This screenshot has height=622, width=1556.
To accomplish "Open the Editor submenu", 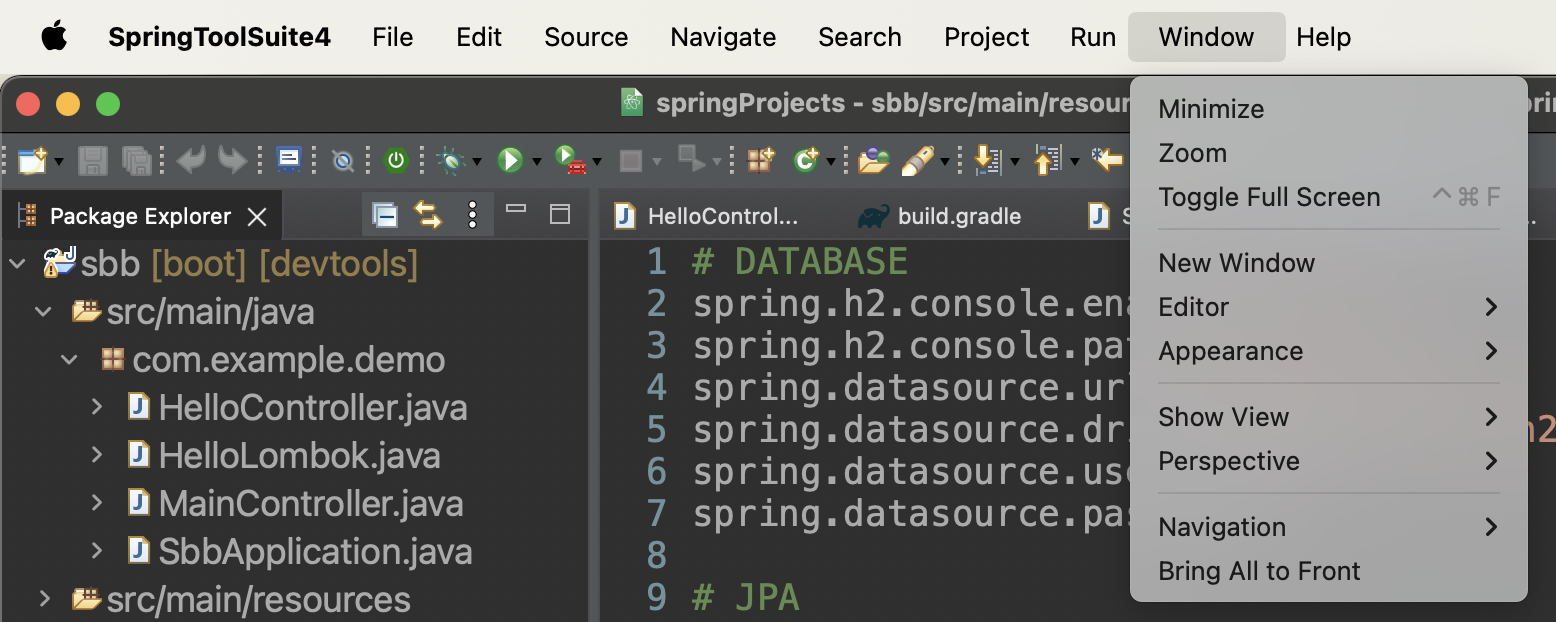I will pos(1329,307).
